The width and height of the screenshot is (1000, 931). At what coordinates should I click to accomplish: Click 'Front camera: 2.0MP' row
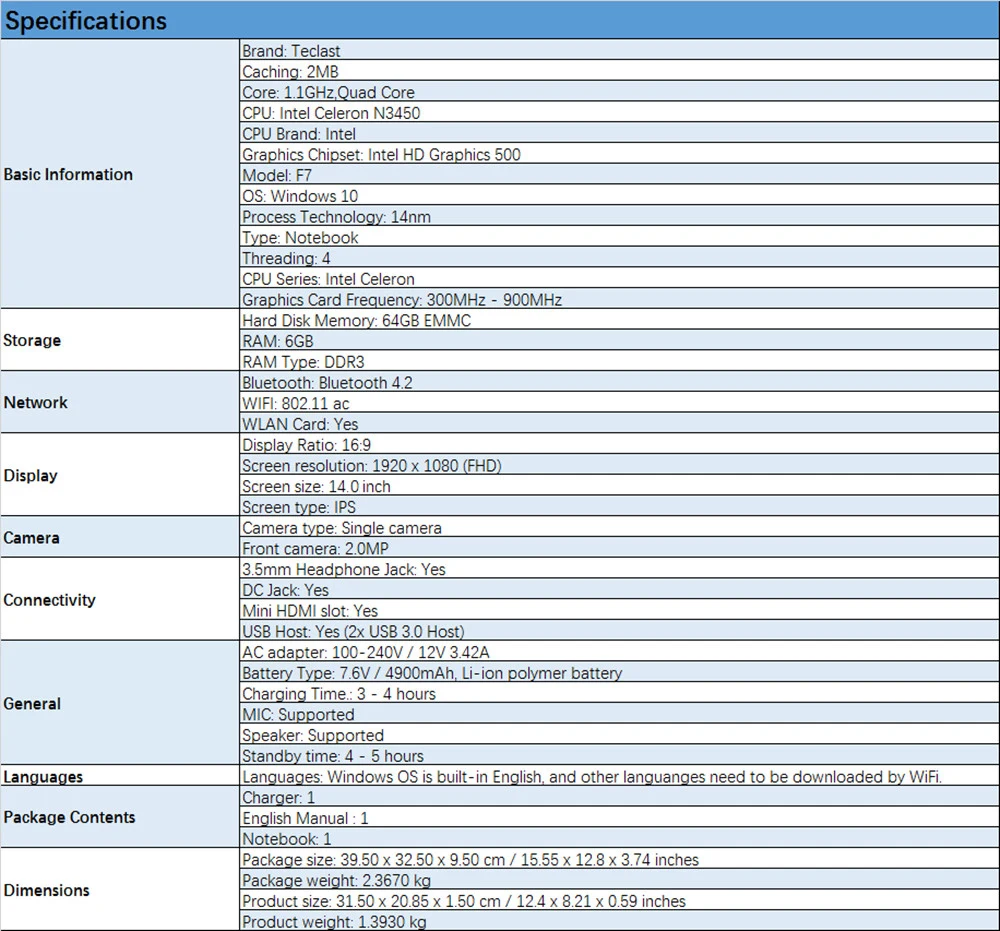pyautogui.click(x=619, y=548)
